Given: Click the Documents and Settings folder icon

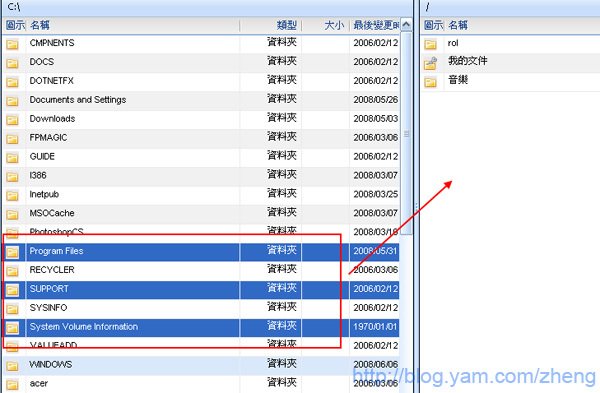Looking at the screenshot, I should 12,101.
